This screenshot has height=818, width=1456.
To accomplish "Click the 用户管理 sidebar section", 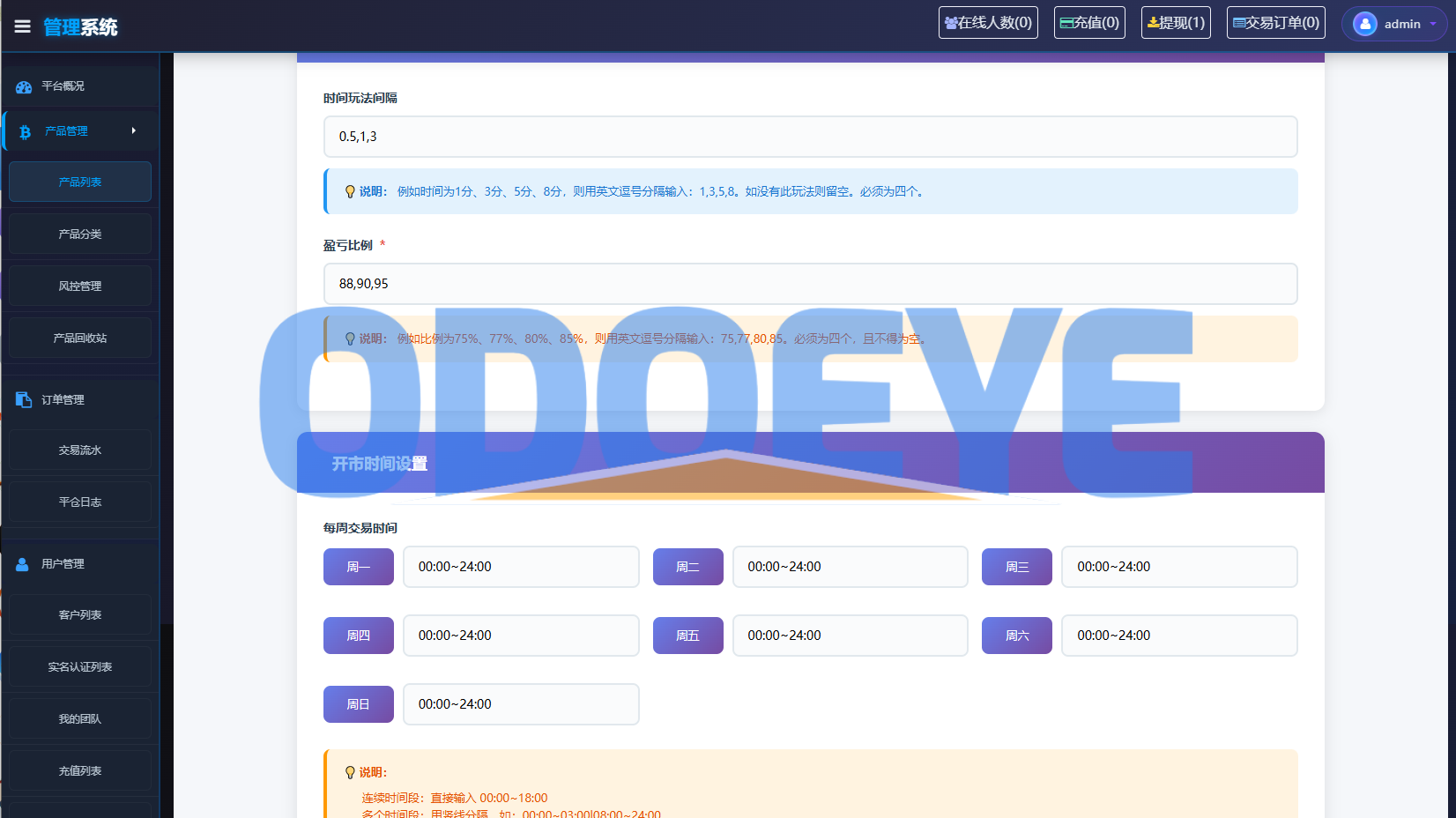I will [80, 564].
